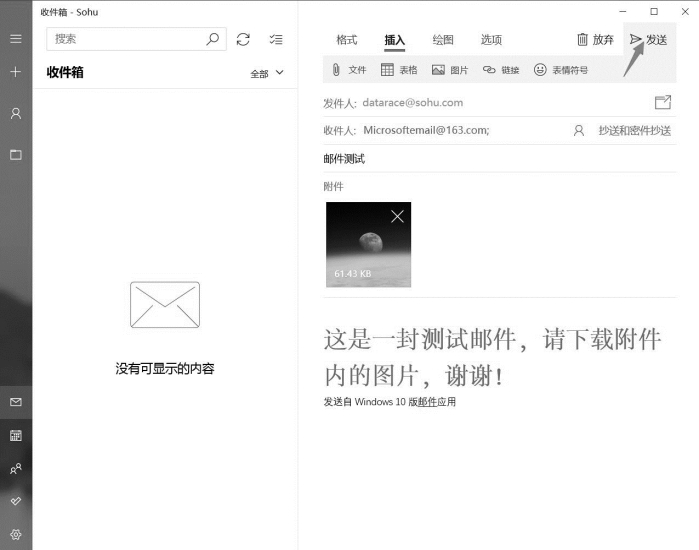Click into message body text

point(492,357)
